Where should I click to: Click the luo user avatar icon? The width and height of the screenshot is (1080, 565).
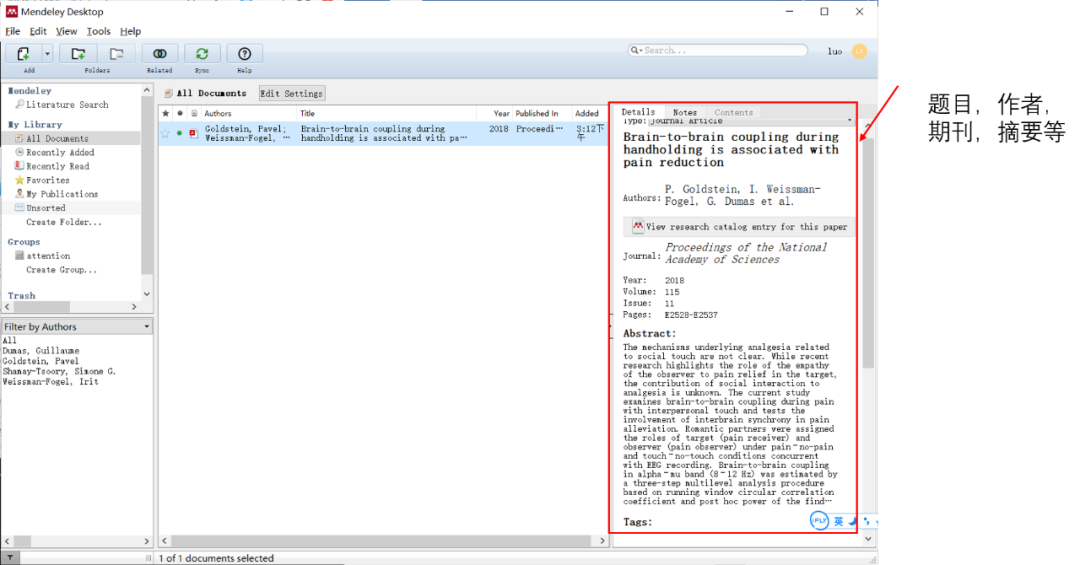860,51
